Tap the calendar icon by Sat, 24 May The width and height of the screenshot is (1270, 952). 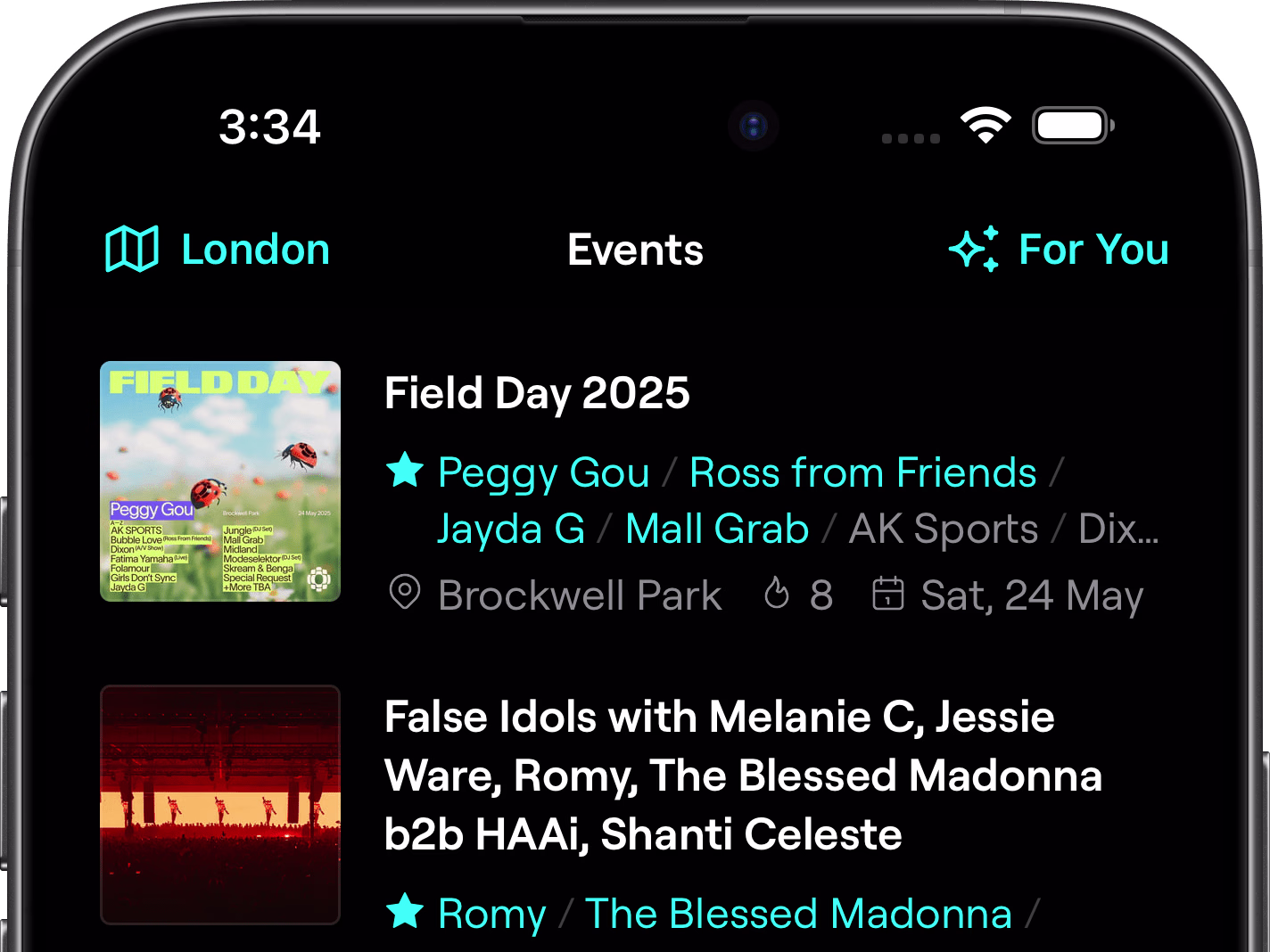point(887,593)
